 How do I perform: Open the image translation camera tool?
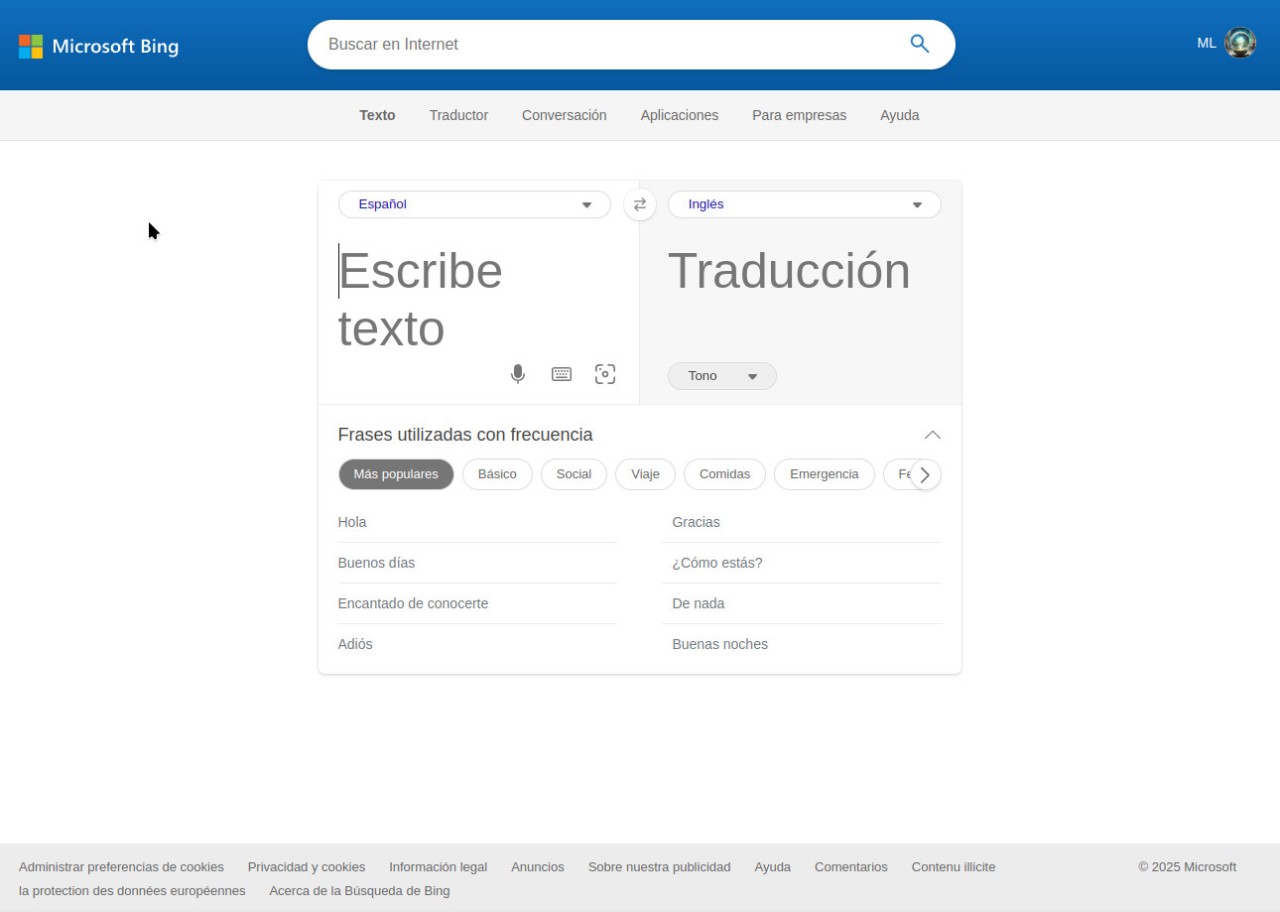[605, 373]
